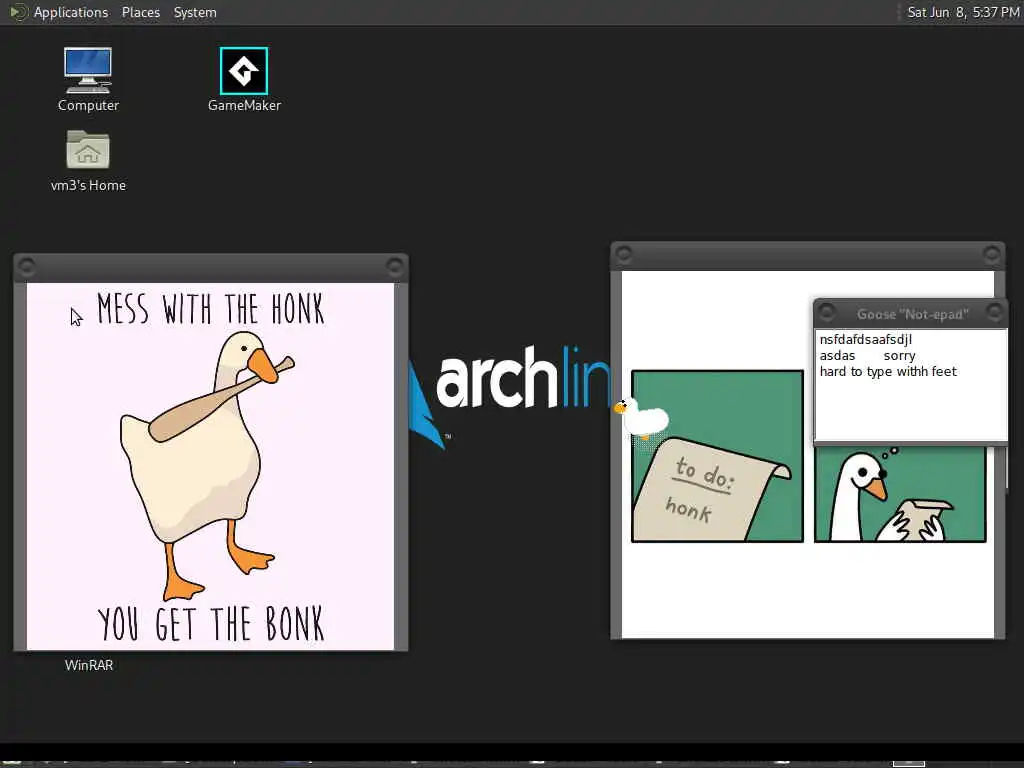Select the vm3's Home folder icon
Screen dimensions: 1024x768
[88, 161]
